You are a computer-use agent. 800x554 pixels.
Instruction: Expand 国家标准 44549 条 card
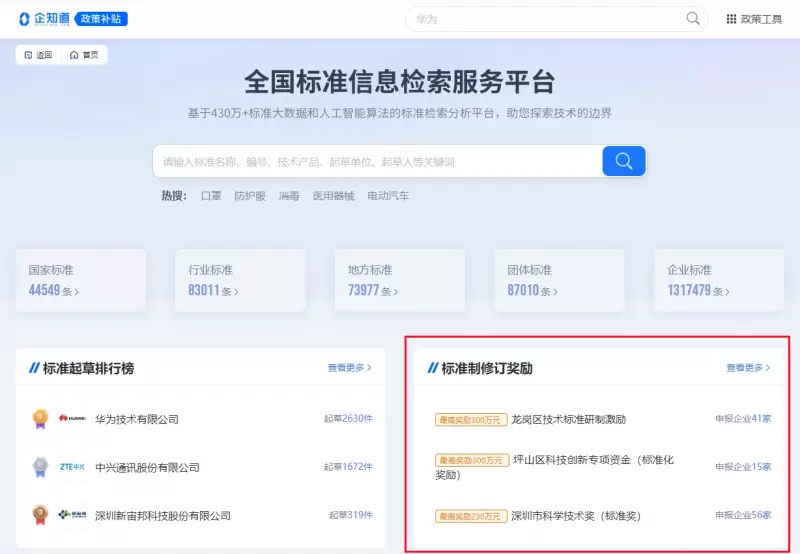coord(81,280)
